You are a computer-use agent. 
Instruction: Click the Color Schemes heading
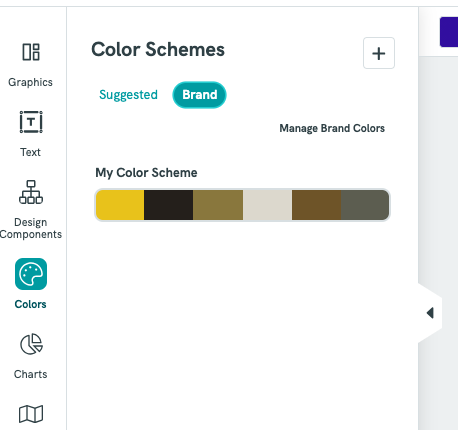158,49
